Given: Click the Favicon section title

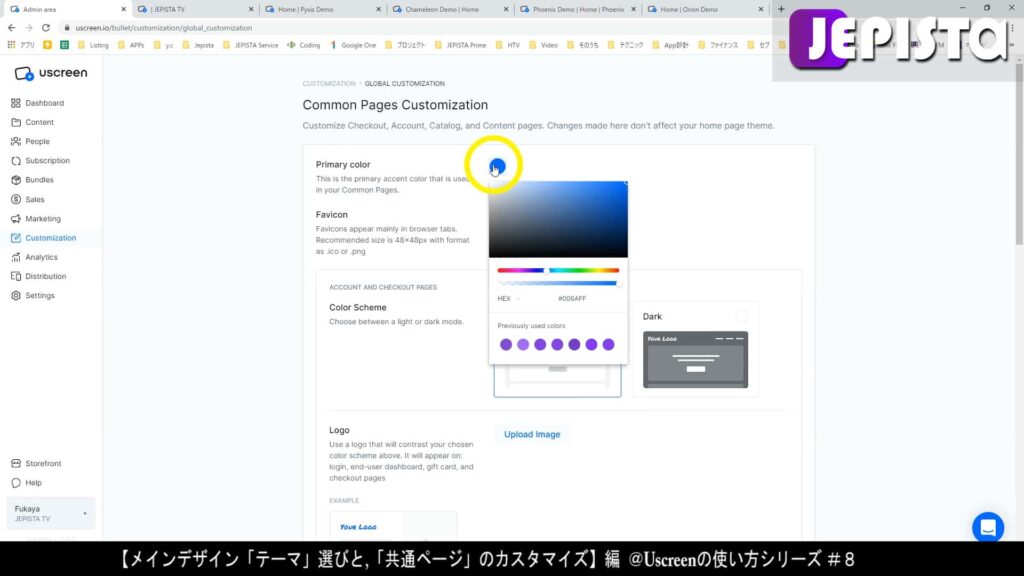Looking at the screenshot, I should (332, 215).
